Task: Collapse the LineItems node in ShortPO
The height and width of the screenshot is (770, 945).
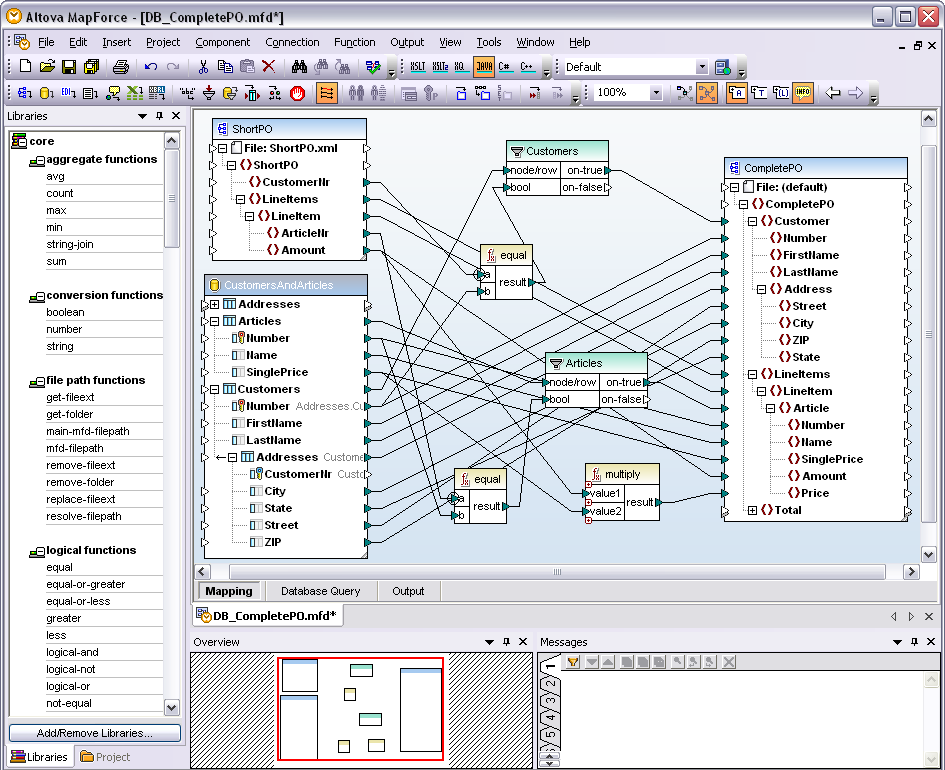Action: click(x=240, y=199)
